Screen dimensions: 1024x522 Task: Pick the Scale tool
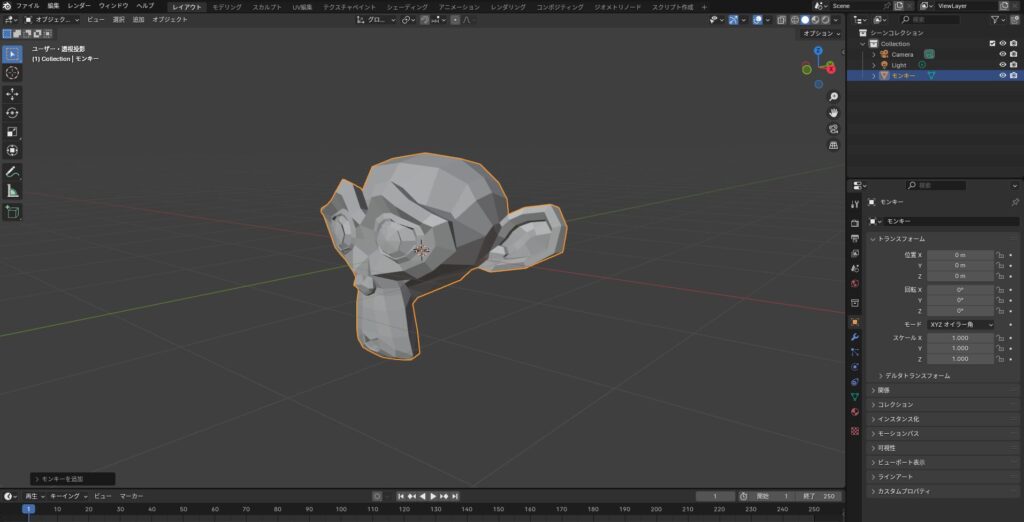(x=12, y=132)
